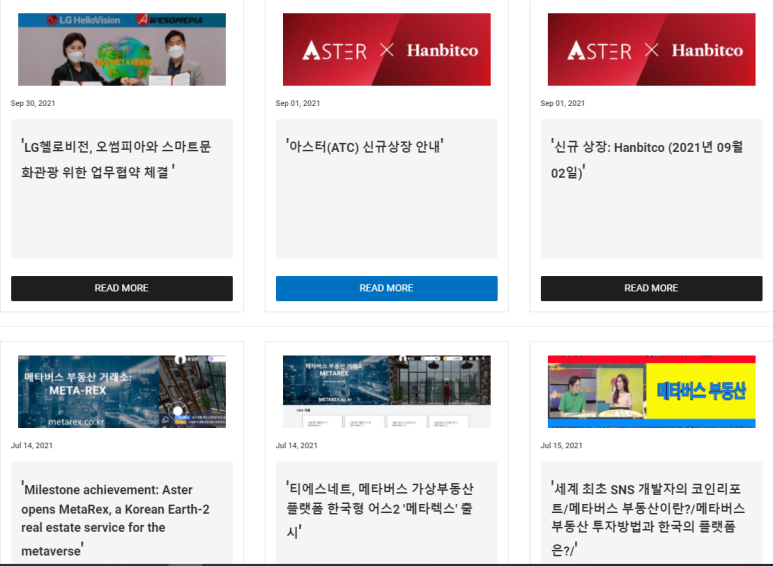Click the Jul 14, 2021 date under the 티에스네트 thumbnail

tap(296, 445)
